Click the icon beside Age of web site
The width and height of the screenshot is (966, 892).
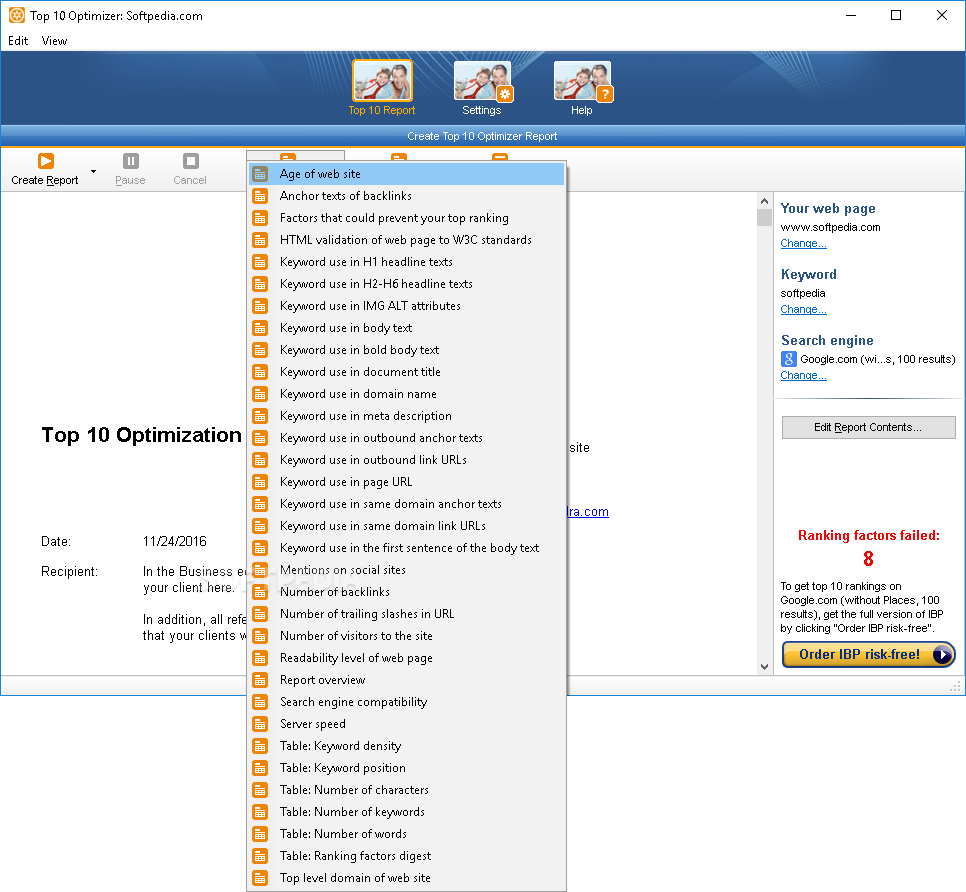(x=260, y=174)
